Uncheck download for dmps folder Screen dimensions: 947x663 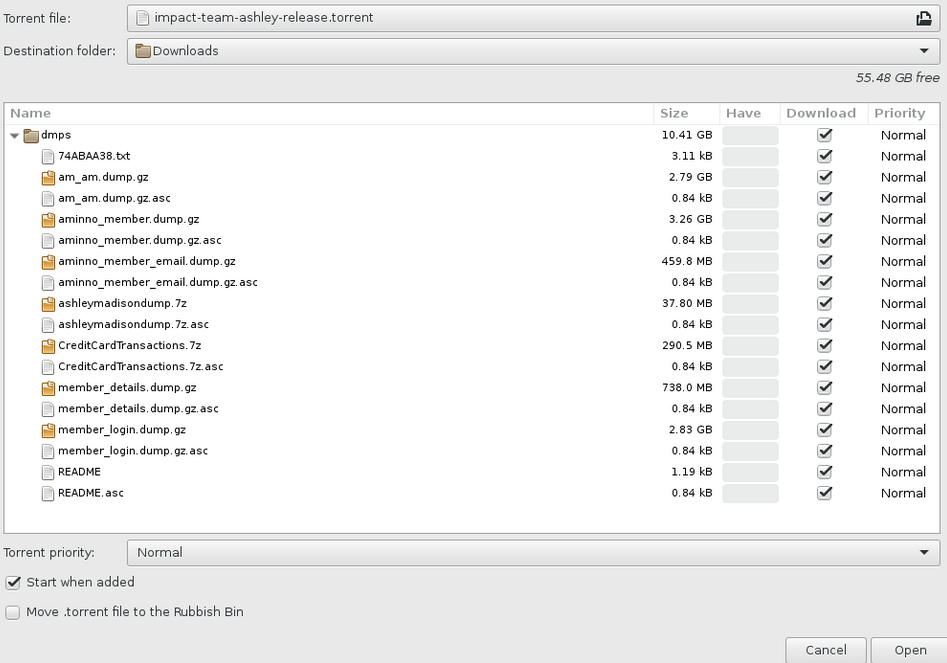click(x=824, y=135)
